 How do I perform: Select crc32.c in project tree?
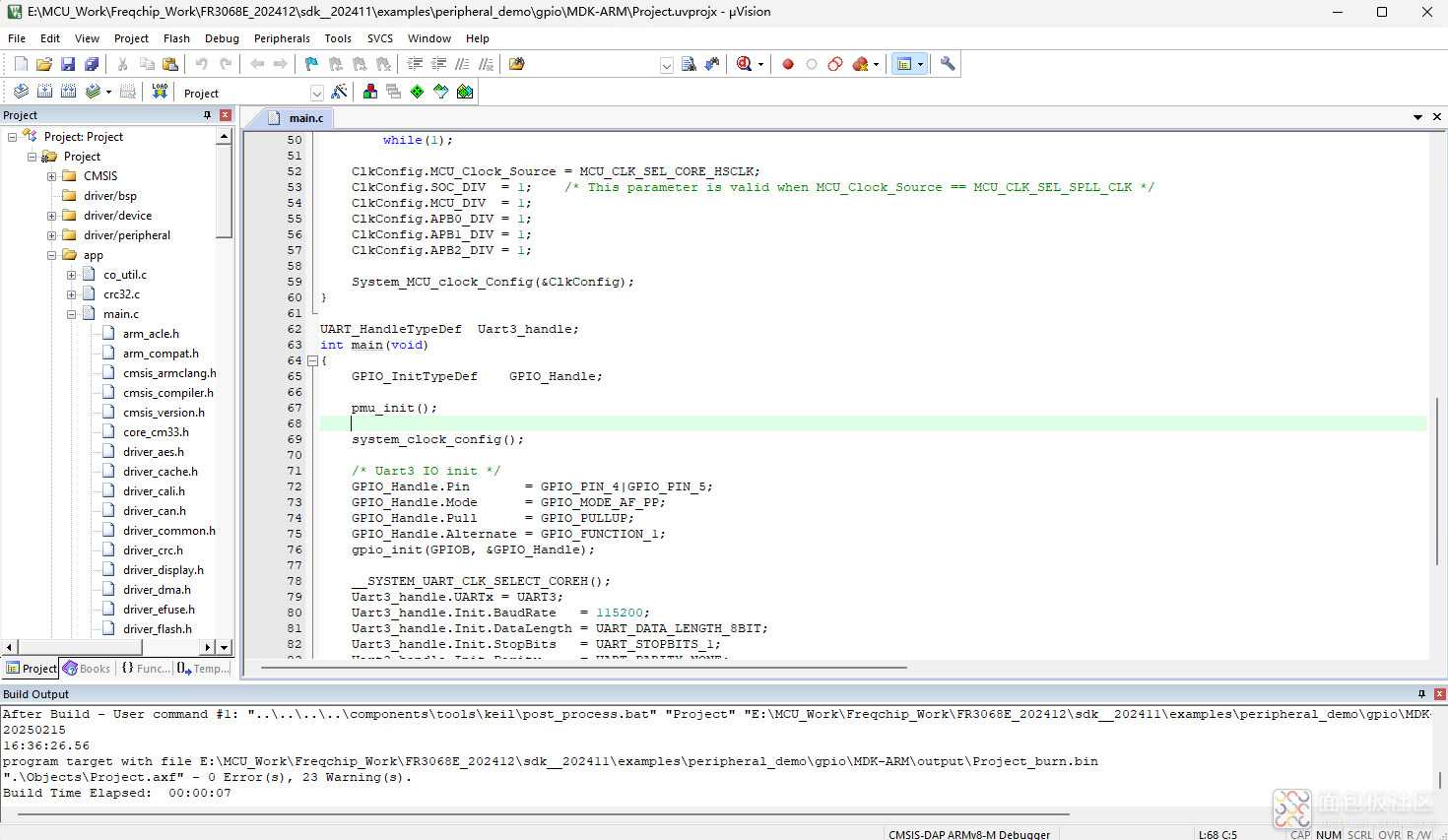(121, 294)
